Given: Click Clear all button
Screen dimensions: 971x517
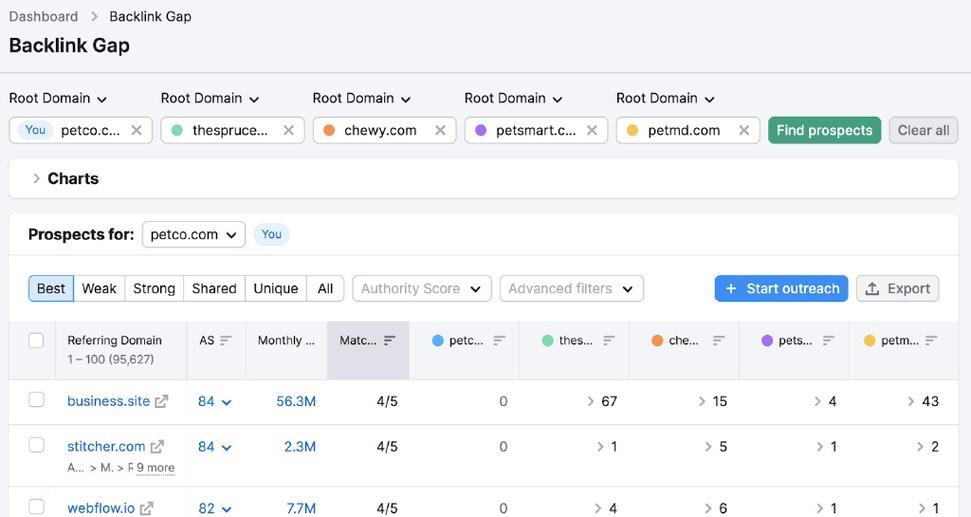Looking at the screenshot, I should (x=923, y=130).
